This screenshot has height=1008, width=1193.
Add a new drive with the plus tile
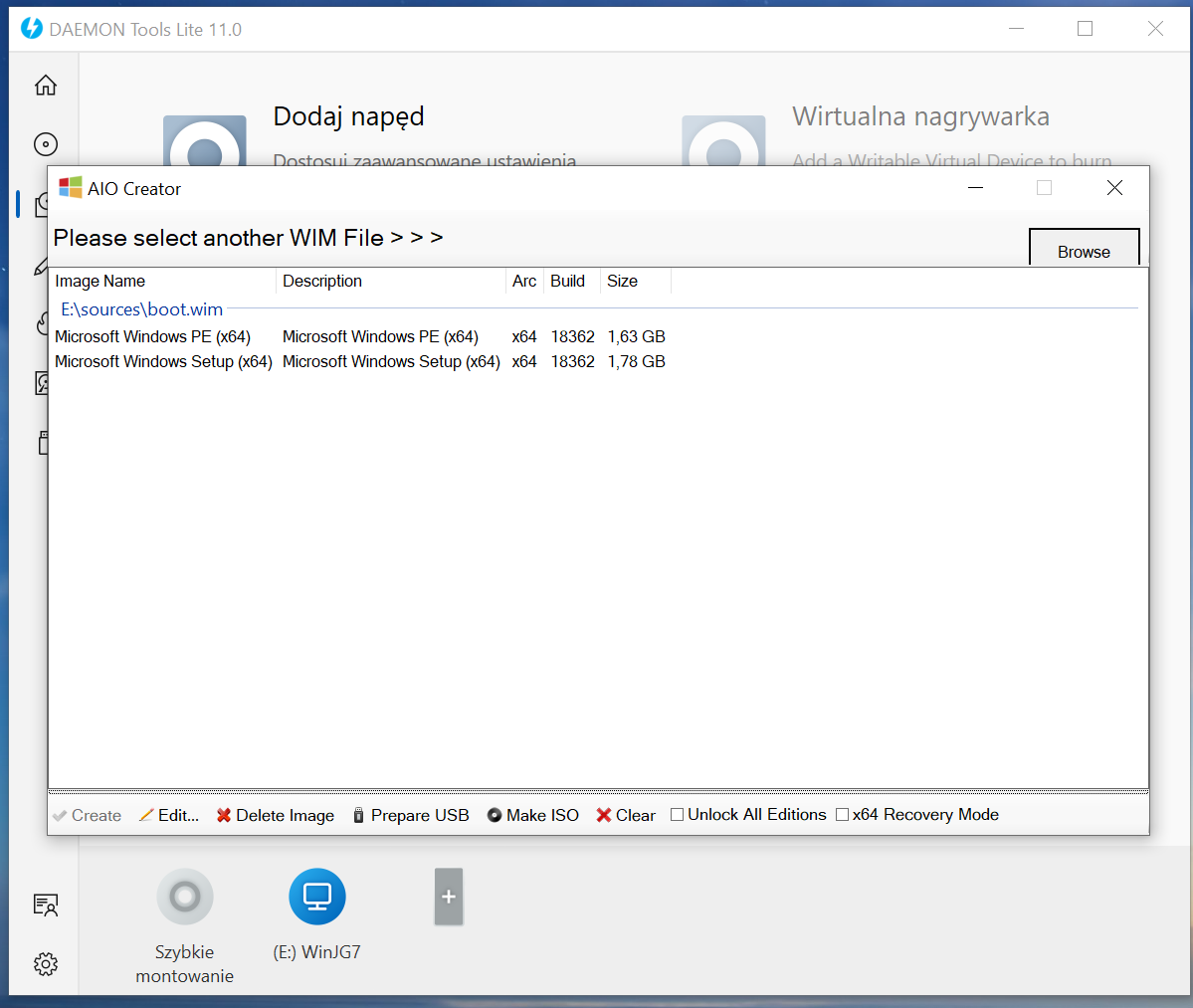(449, 897)
